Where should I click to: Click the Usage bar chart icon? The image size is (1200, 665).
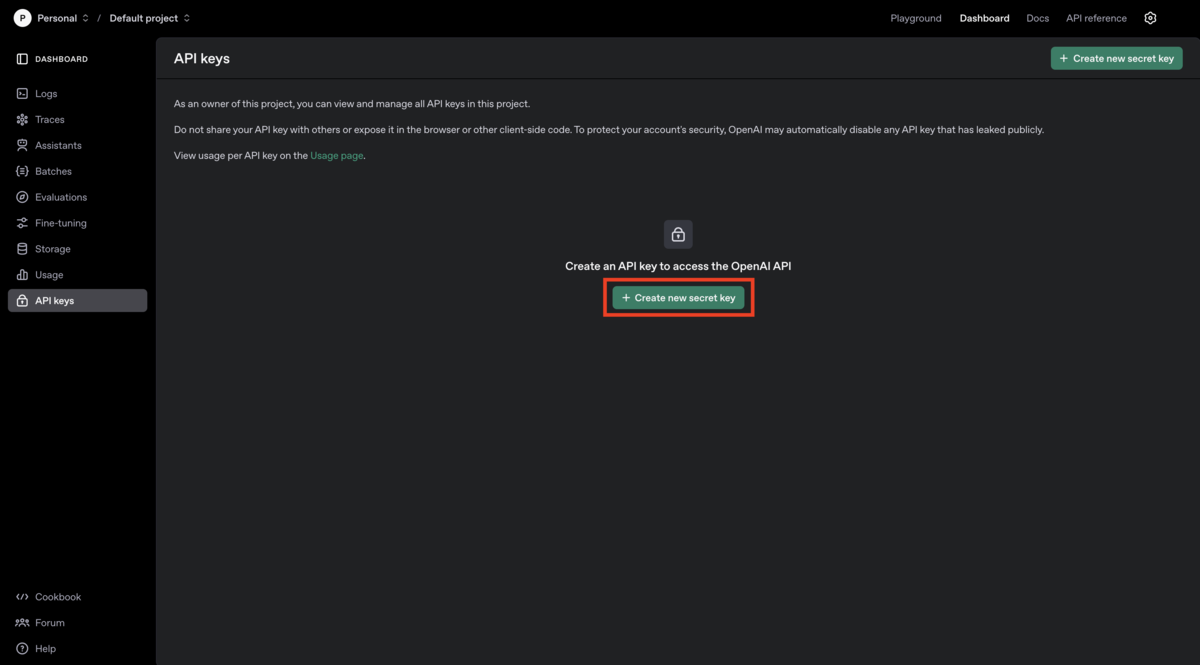tap(22, 275)
